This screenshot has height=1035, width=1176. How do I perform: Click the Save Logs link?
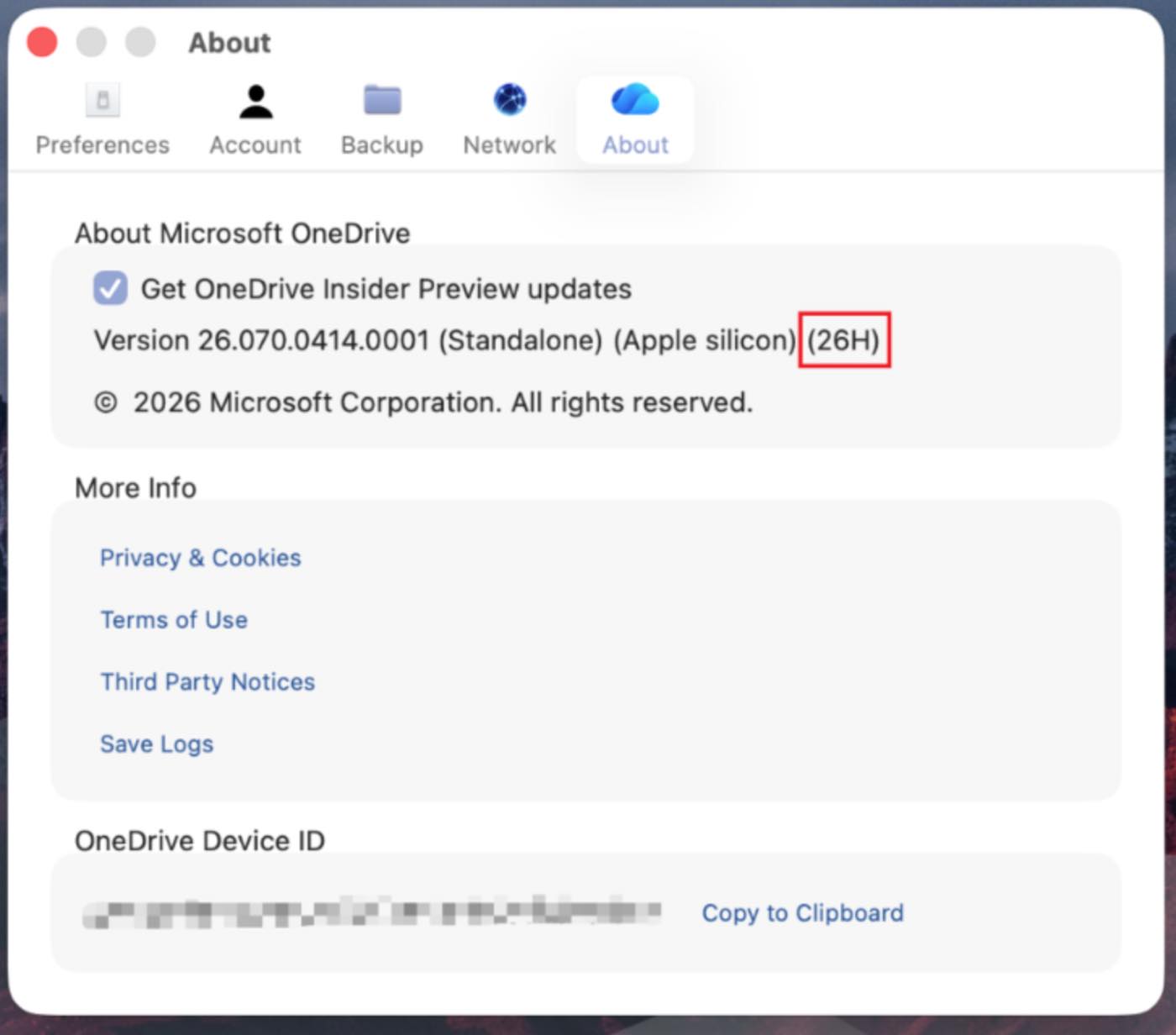[157, 744]
